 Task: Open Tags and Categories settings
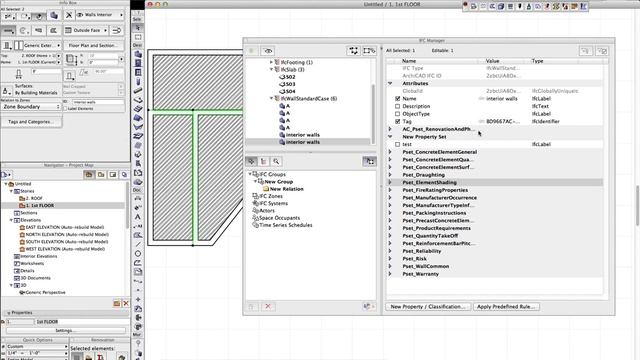[31, 122]
